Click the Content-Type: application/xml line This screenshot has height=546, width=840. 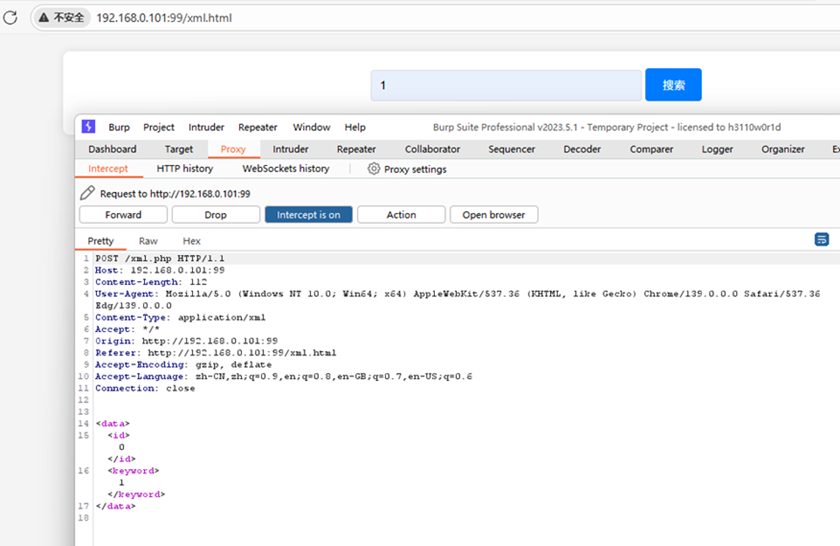pos(181,317)
